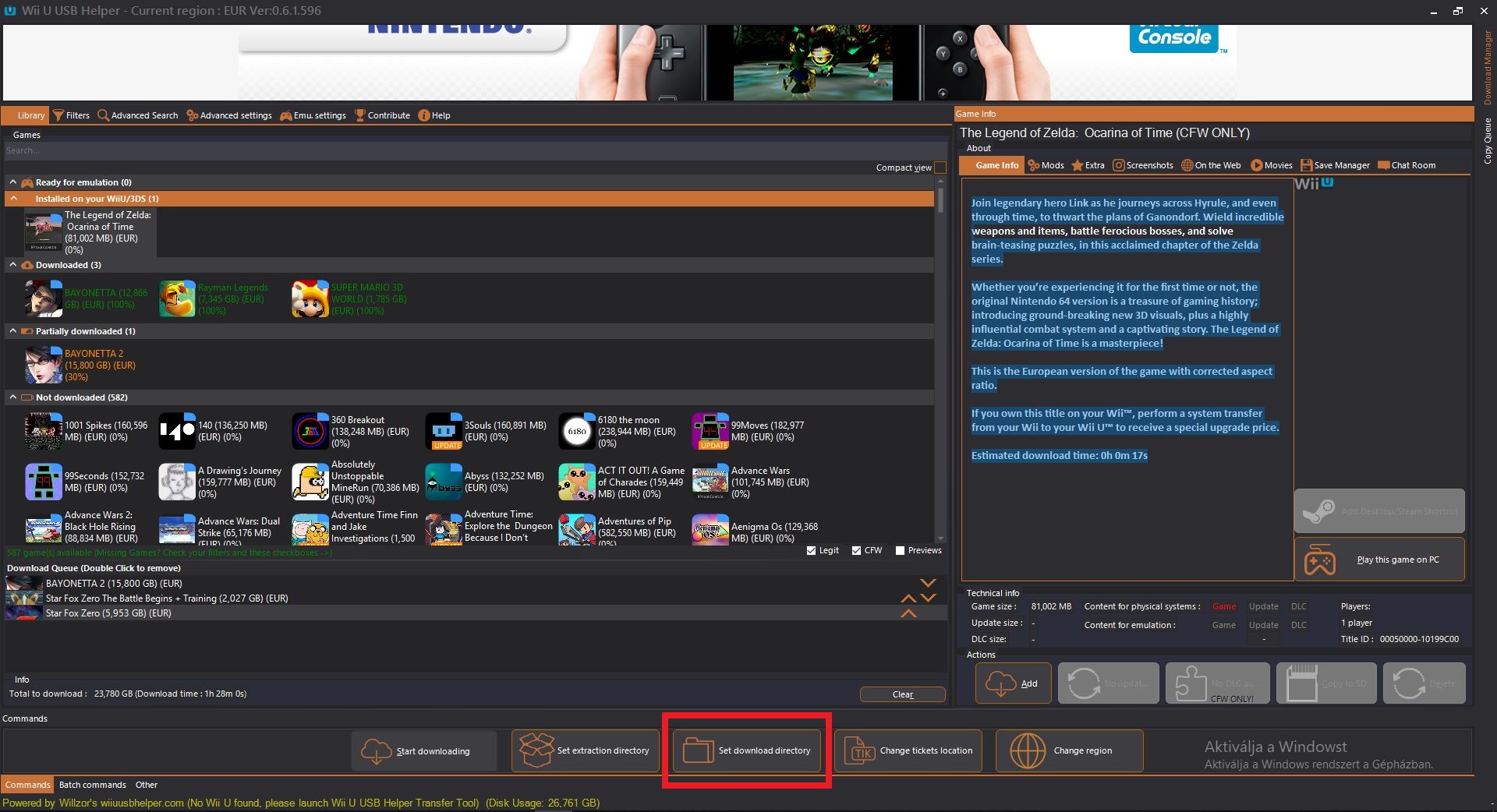
Task: Uncheck the CFW checkbox
Action: (x=856, y=550)
